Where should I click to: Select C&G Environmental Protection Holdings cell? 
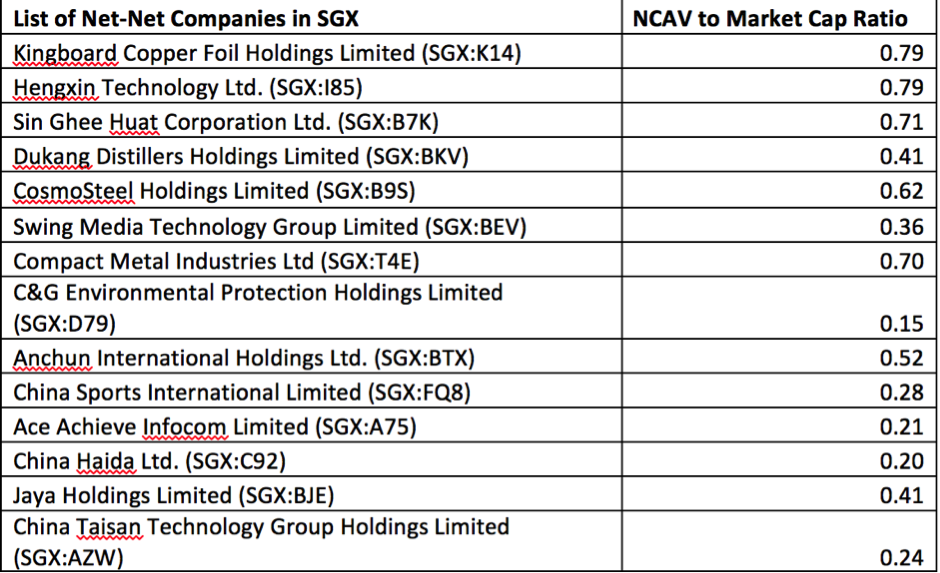(x=258, y=307)
